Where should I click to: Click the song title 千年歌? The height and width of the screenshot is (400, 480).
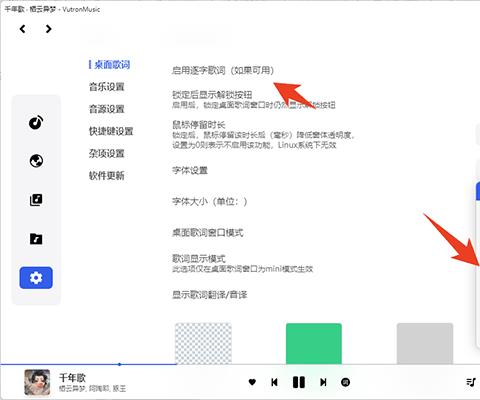point(72,378)
